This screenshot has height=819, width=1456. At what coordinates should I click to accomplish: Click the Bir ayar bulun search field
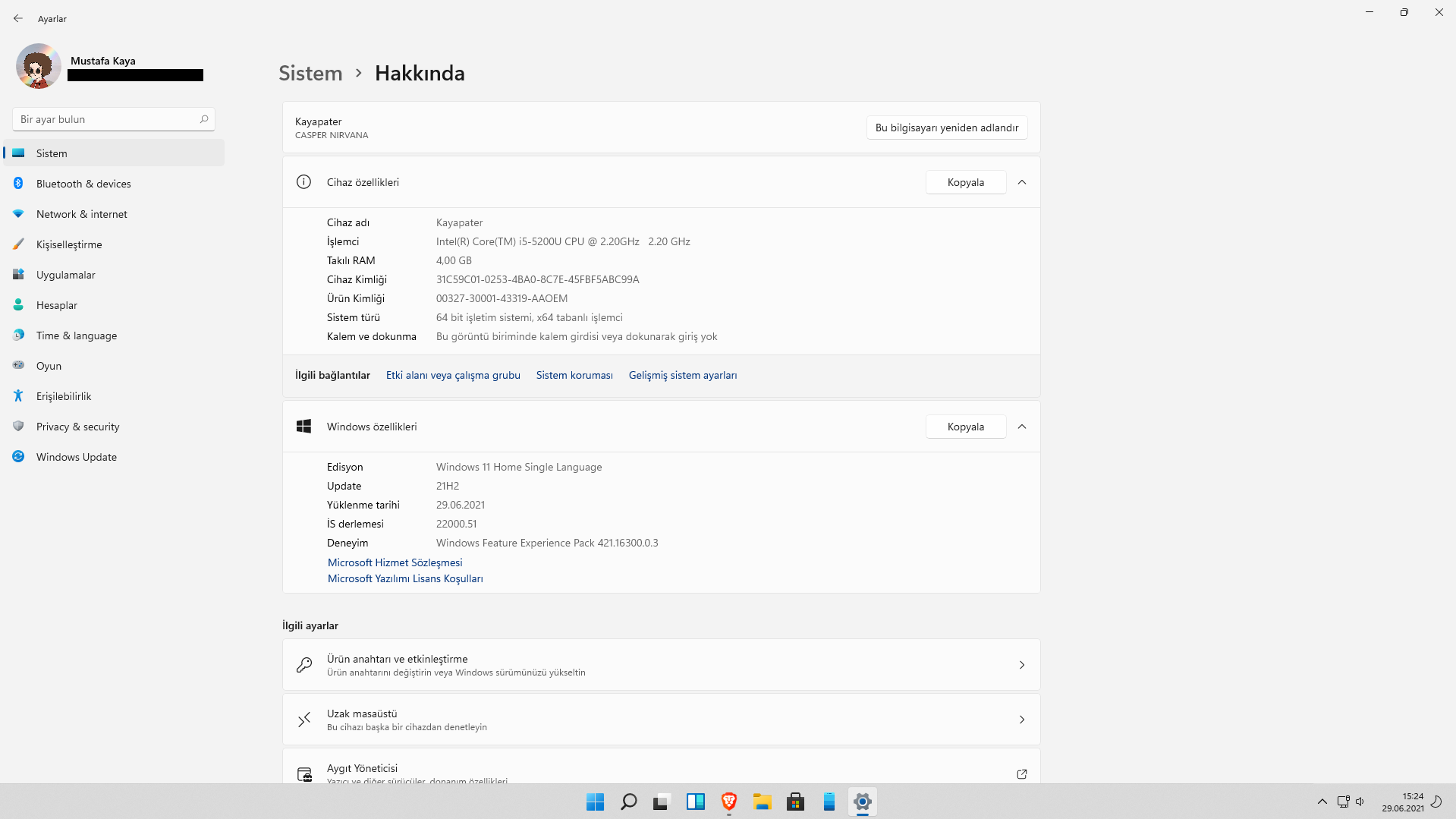pyautogui.click(x=114, y=119)
